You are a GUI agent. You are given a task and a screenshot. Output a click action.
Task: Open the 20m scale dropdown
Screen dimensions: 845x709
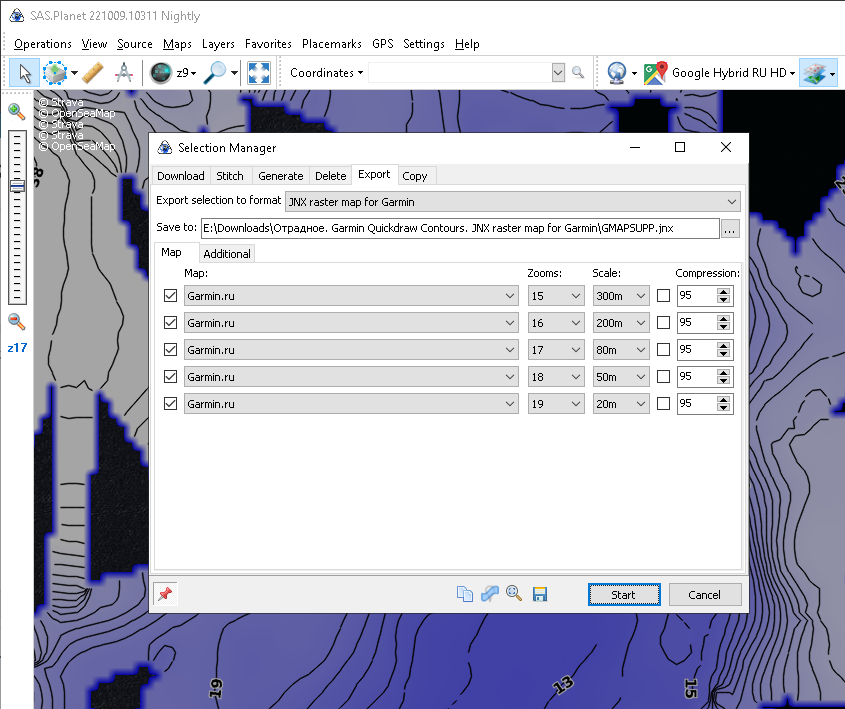[x=621, y=404]
